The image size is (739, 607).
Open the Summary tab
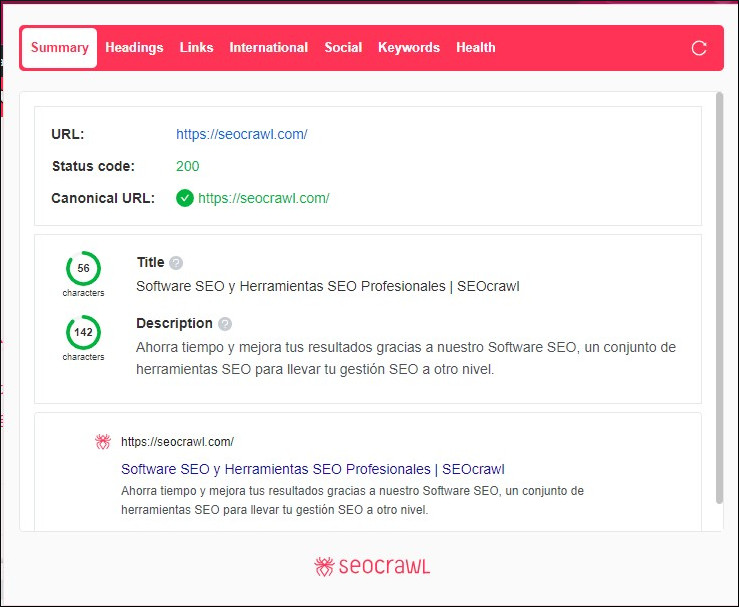[x=59, y=48]
